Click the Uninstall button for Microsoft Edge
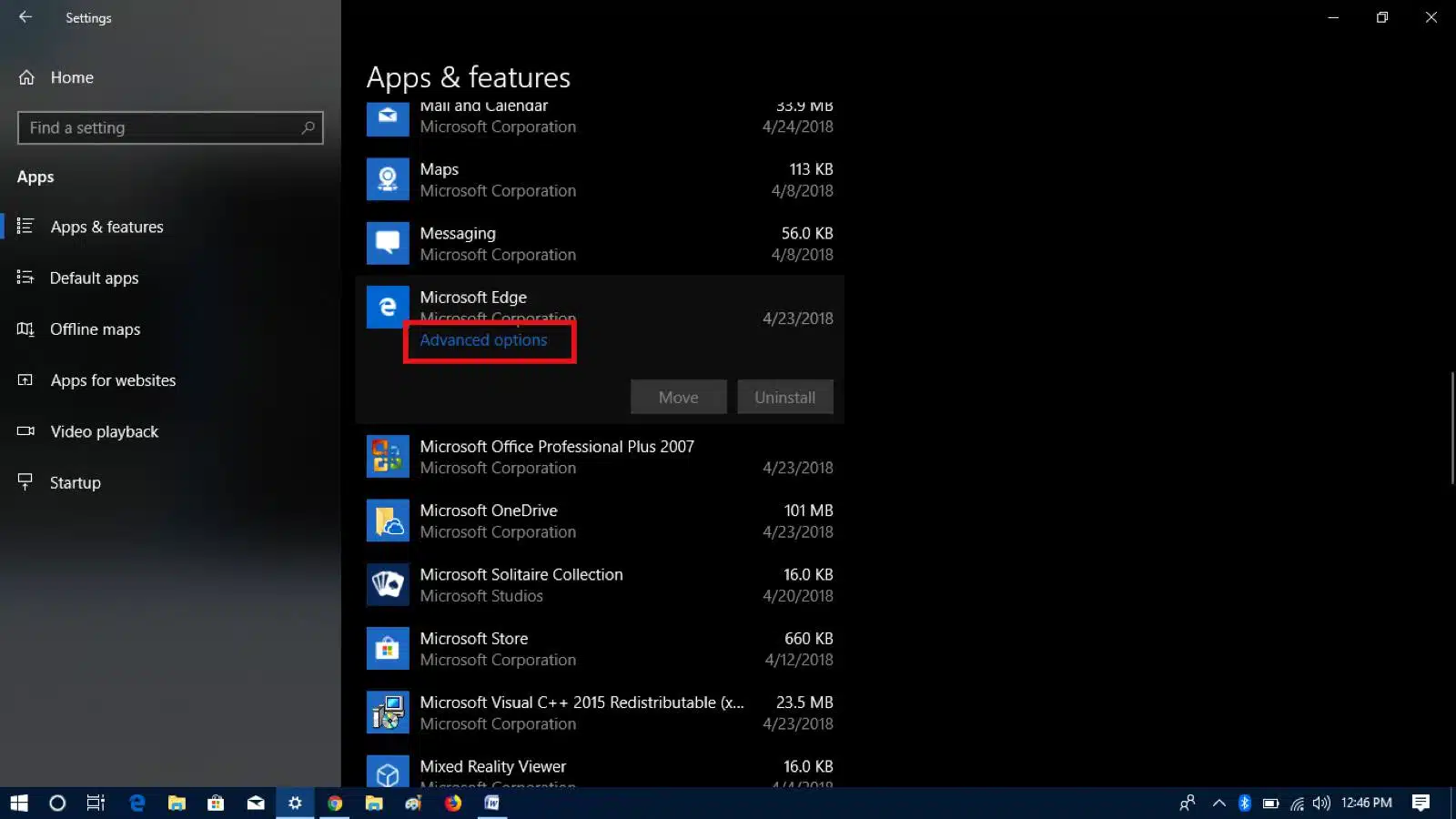The width and height of the screenshot is (1456, 819). (x=784, y=397)
